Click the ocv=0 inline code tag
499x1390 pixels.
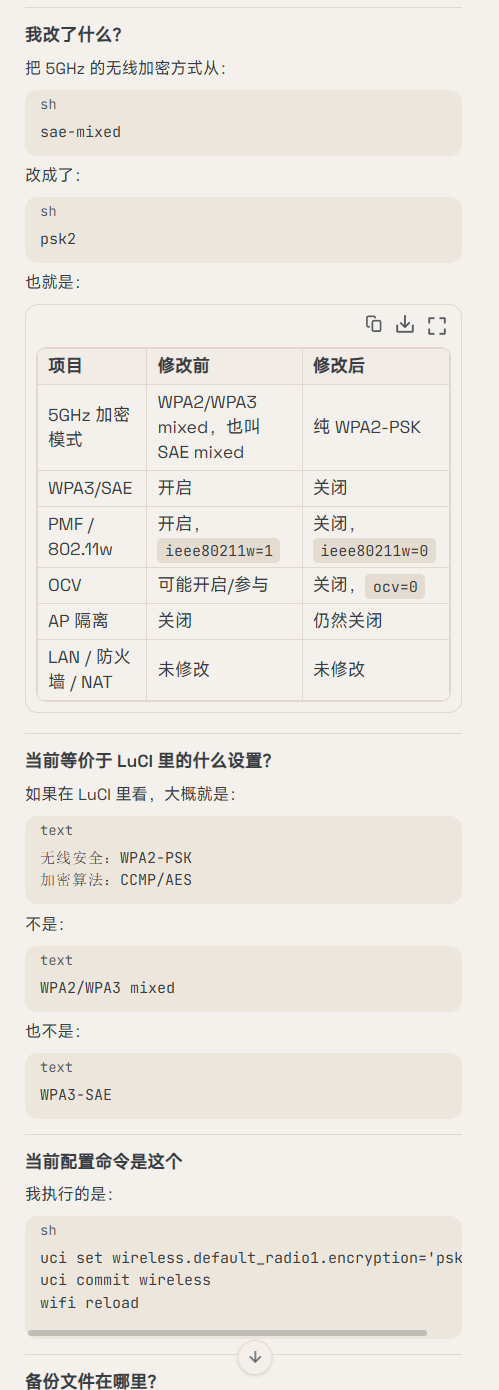(395, 586)
